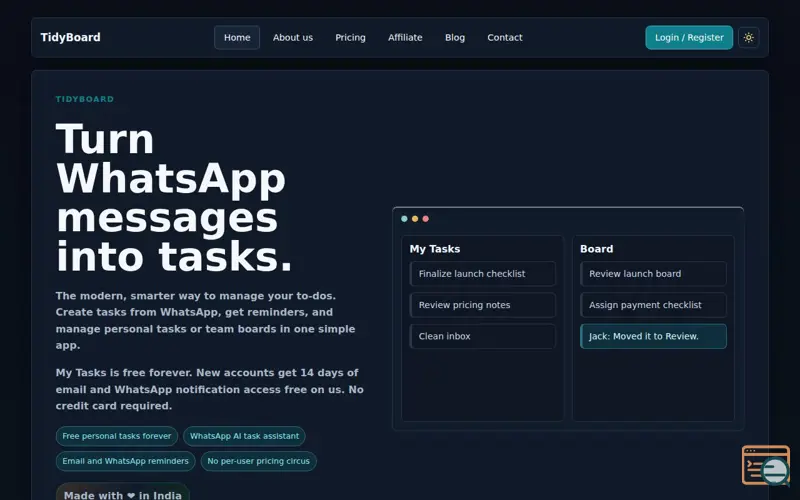
Task: Toggle the light/dark theme sun icon
Action: pos(748,37)
